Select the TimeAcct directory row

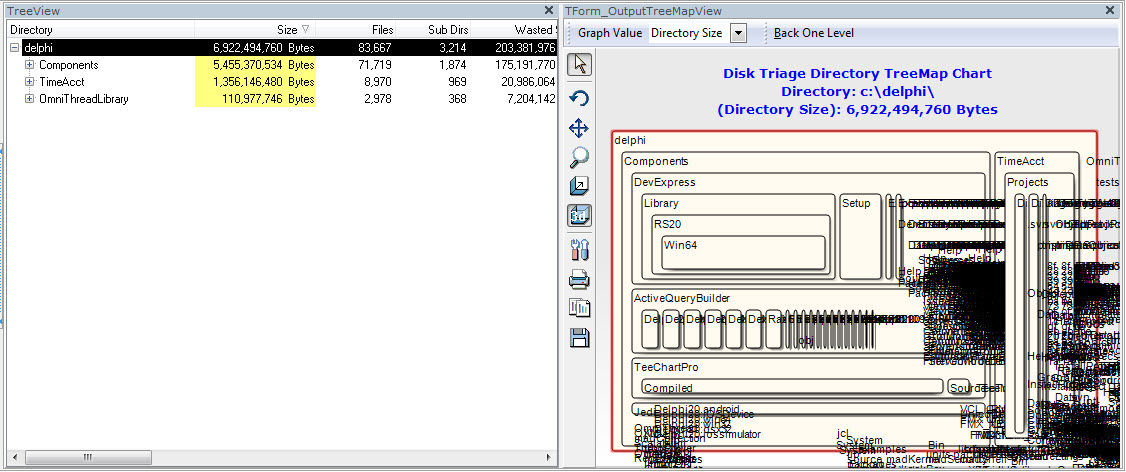(x=282, y=82)
